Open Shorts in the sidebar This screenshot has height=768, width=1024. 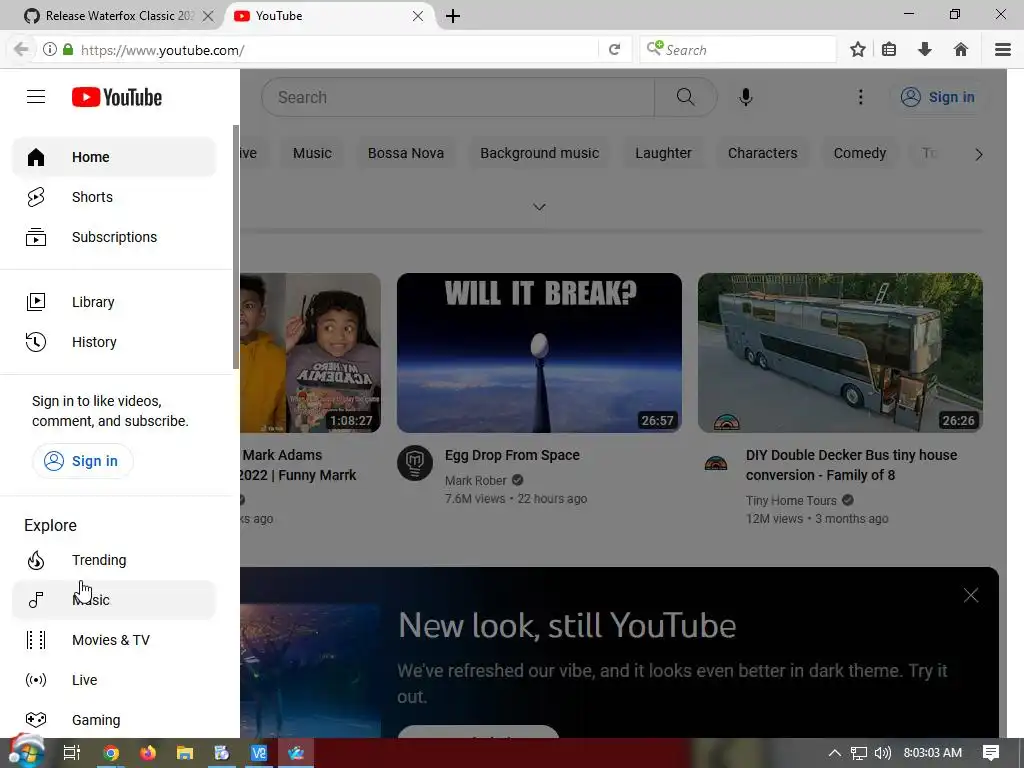coord(114,197)
